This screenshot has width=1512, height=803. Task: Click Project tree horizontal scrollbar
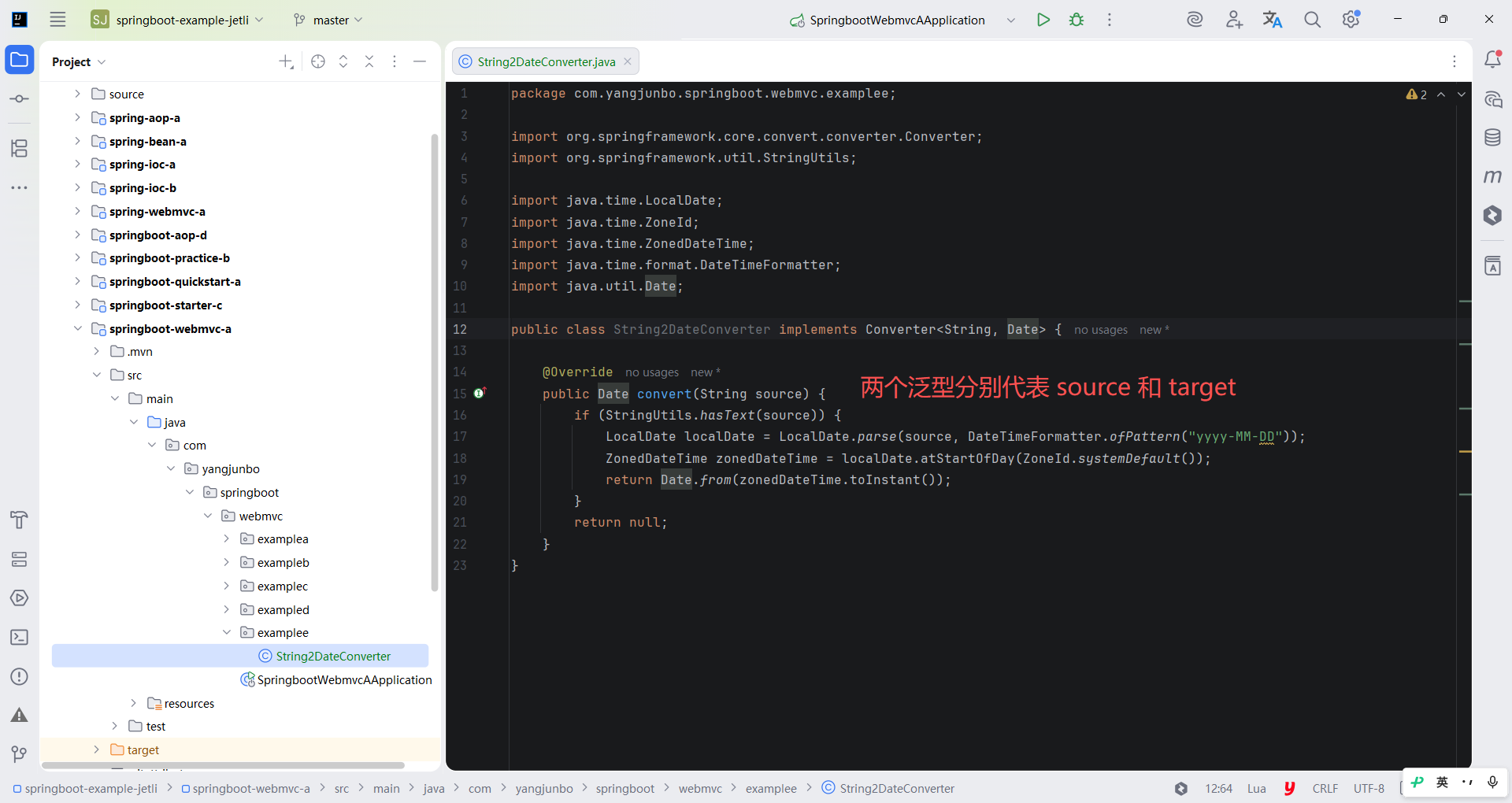tap(224, 765)
